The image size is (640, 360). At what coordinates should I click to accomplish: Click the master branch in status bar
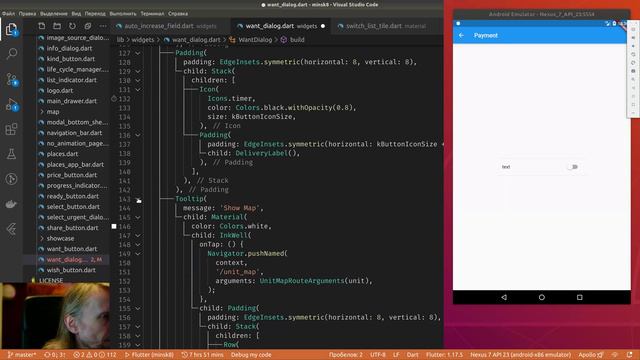pyautogui.click(x=22, y=355)
